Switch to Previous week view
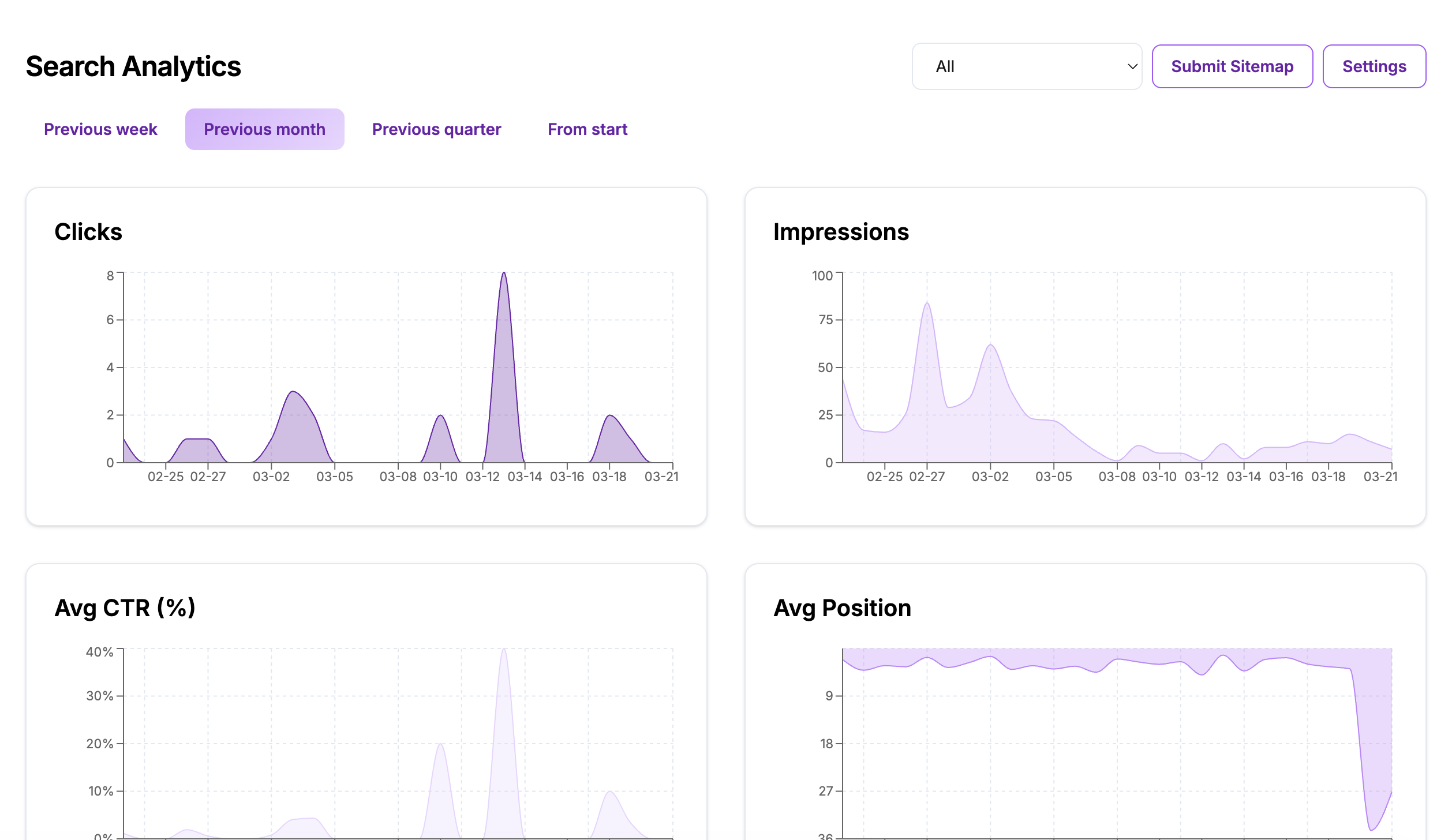This screenshot has width=1452, height=840. coord(100,129)
